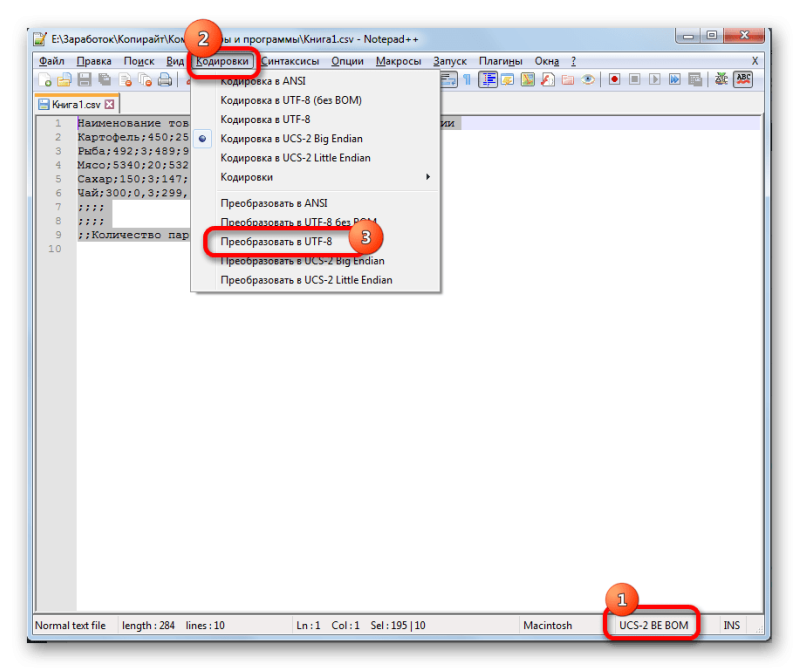Click Ln : 1 status bar entry
This screenshot has width=800, height=671.
tap(308, 625)
